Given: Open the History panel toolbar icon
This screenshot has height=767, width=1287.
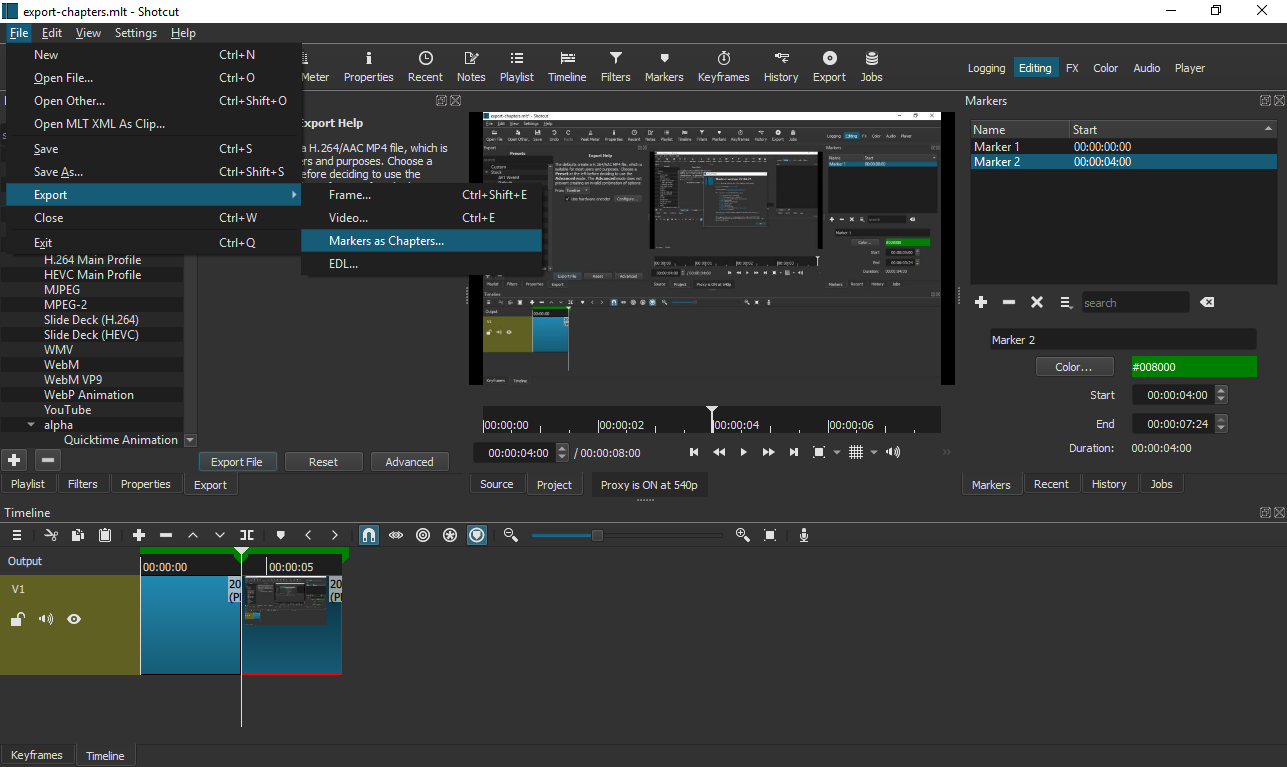Looking at the screenshot, I should tap(781, 66).
